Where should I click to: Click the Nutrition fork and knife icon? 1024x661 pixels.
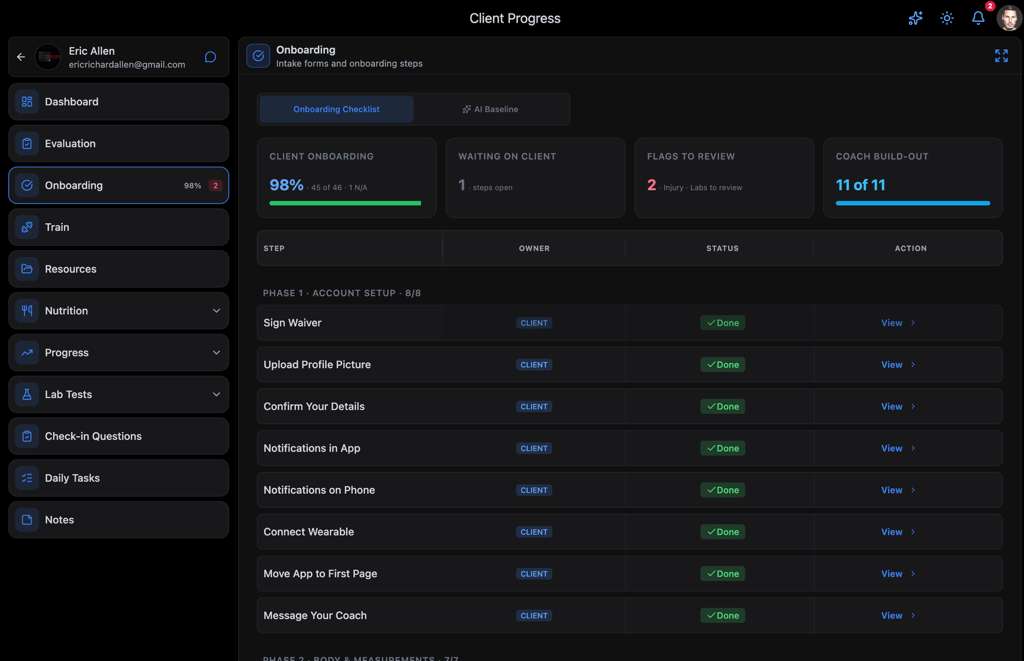coord(27,311)
